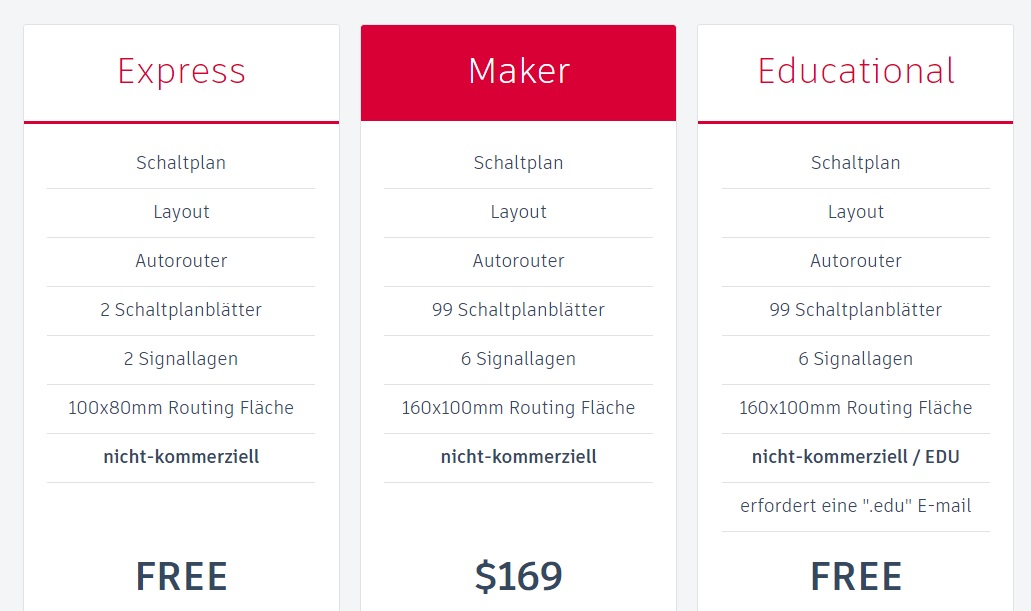Viewport: 1031px width, 611px height.
Task: Click "2 Signallagen" in Express column
Action: point(181,359)
